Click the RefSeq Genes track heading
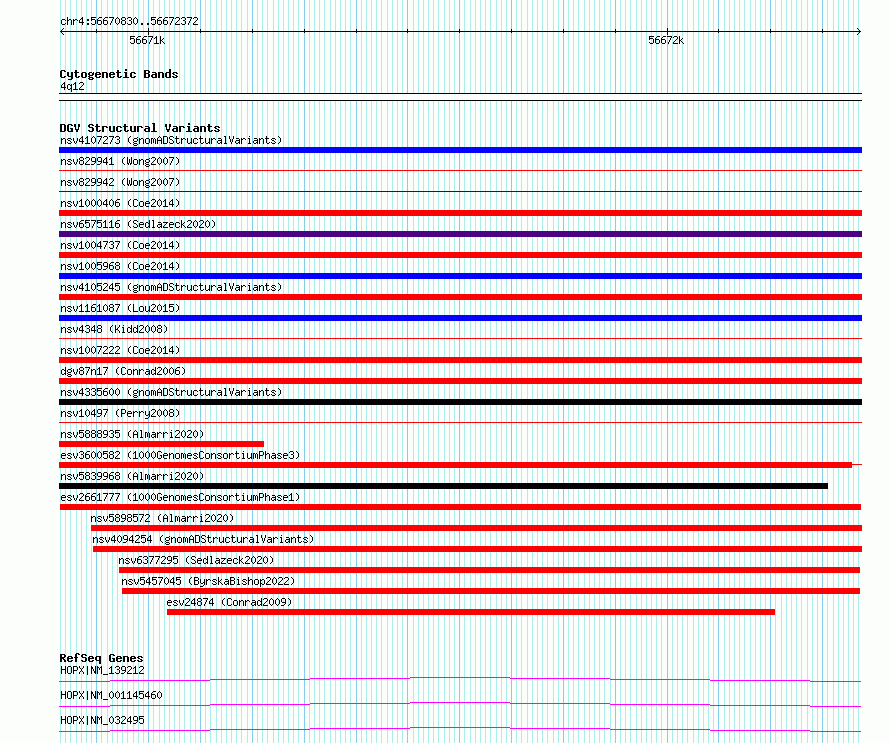890x743 pixels. [x=101, y=658]
